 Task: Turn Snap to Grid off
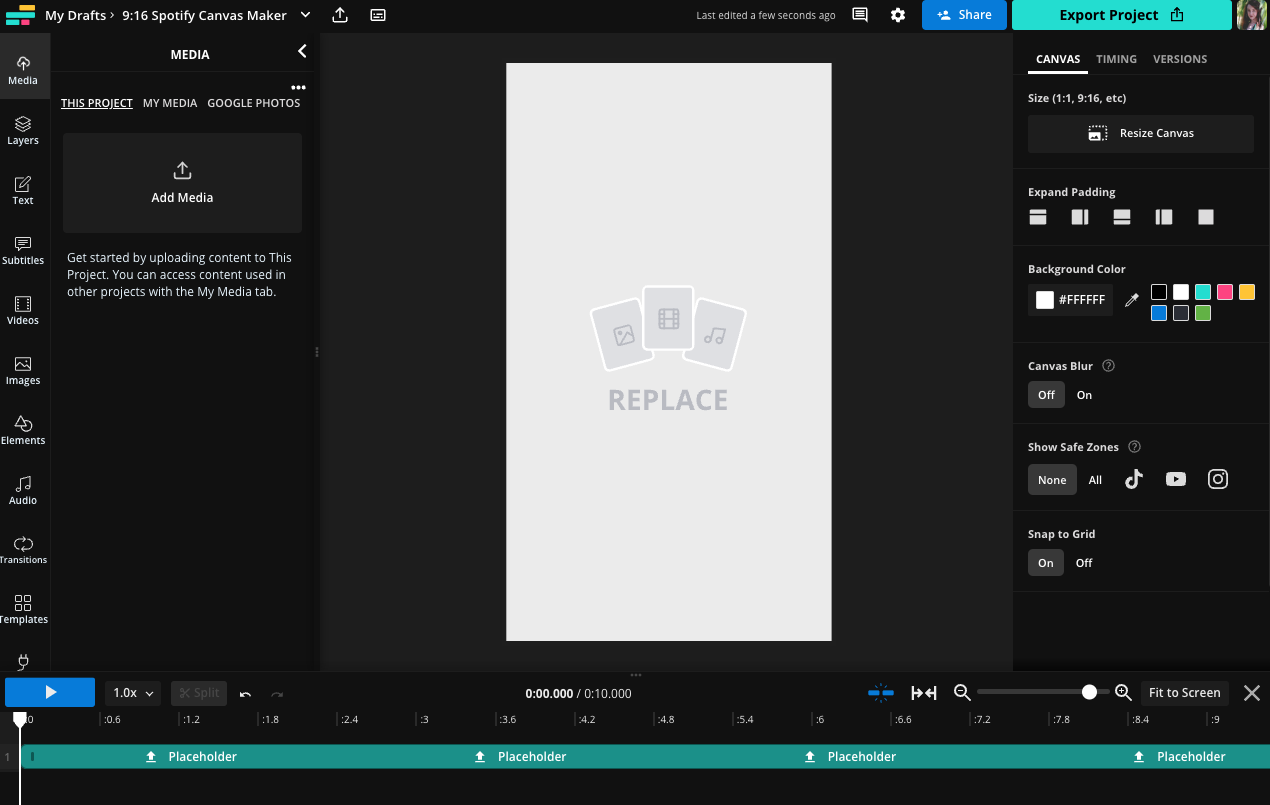click(1083, 562)
